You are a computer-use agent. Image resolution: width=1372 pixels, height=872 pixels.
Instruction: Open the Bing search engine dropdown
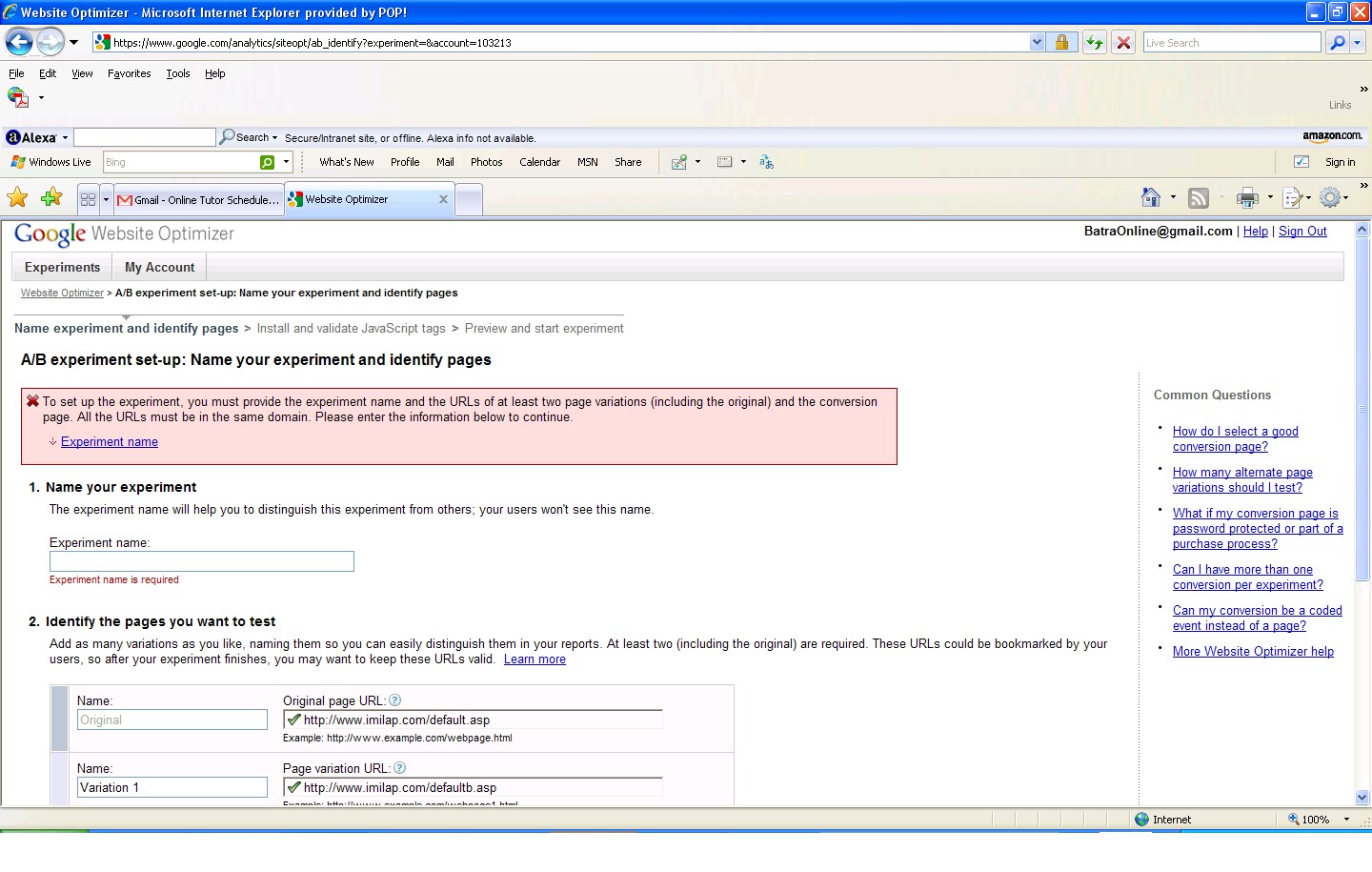(284, 161)
